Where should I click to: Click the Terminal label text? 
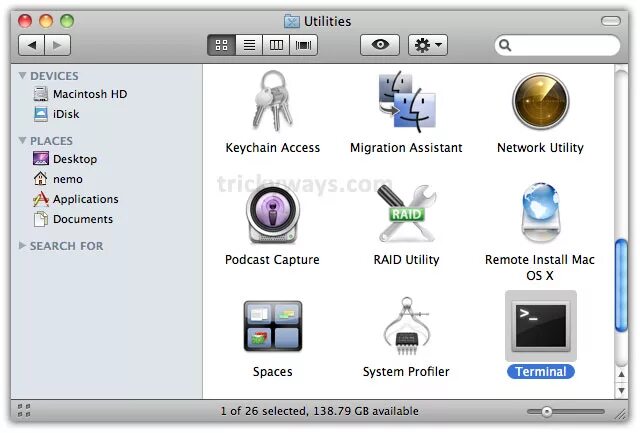540,371
